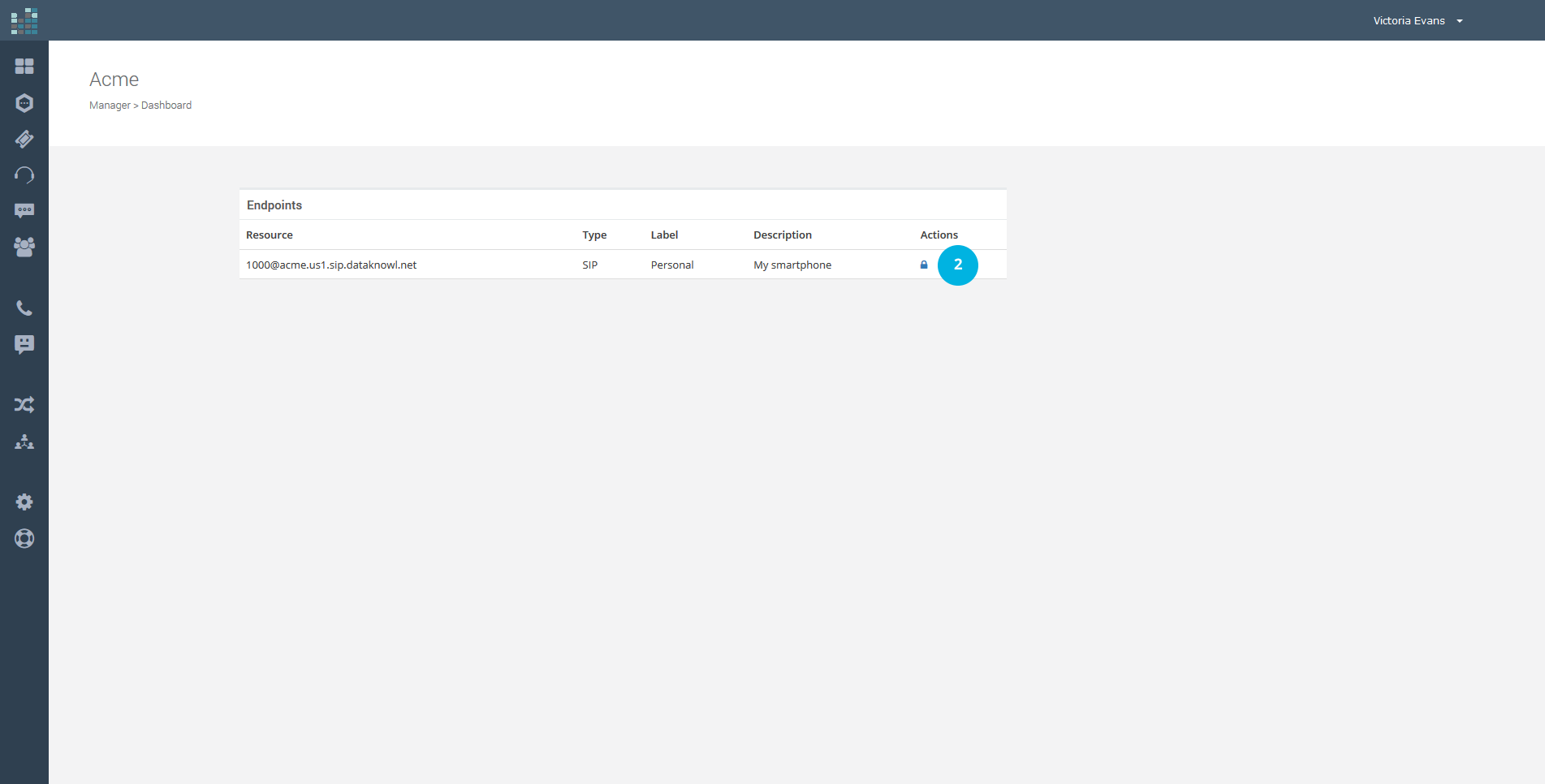Open the ticket icon in sidebar
This screenshot has width=1545, height=784.
point(24,139)
